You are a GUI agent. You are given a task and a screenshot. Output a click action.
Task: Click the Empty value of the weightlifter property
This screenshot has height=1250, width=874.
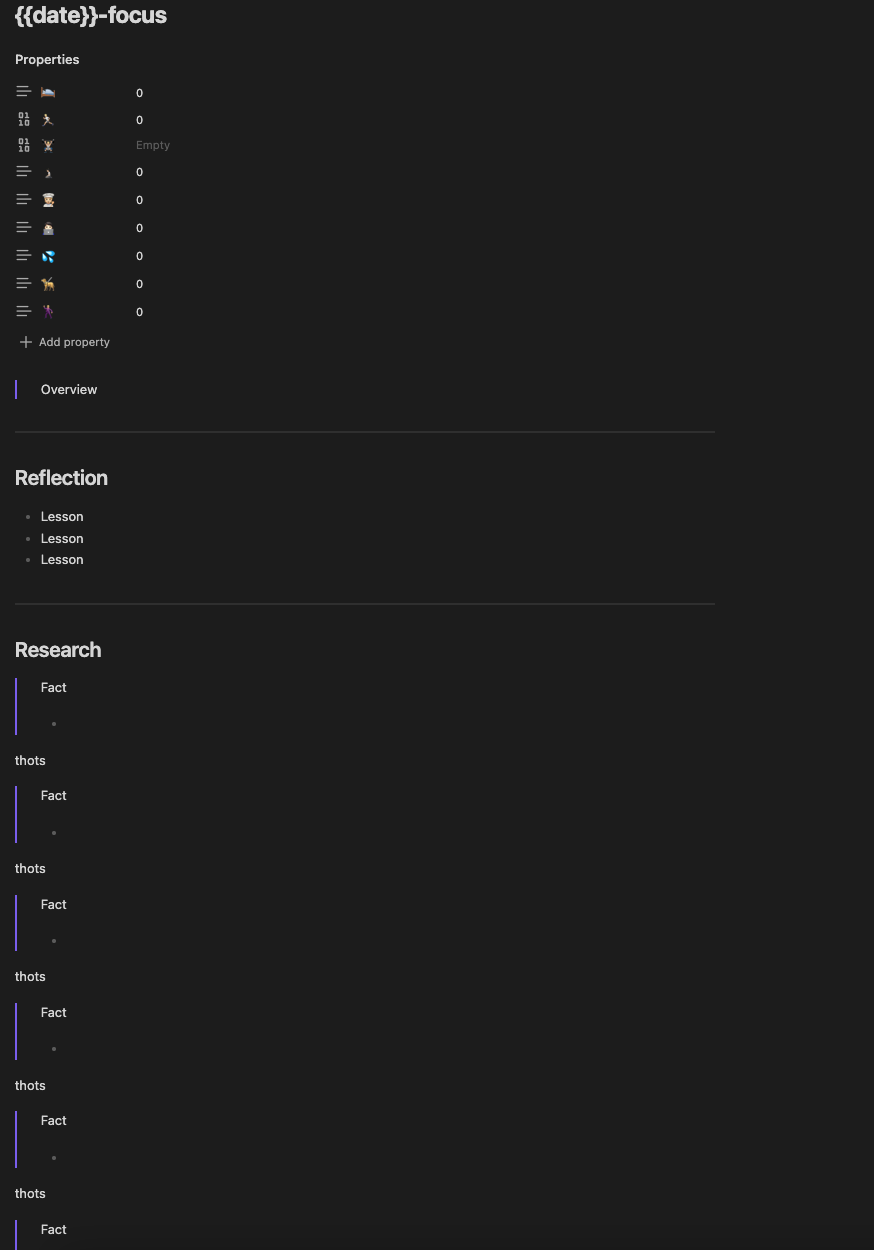point(153,145)
